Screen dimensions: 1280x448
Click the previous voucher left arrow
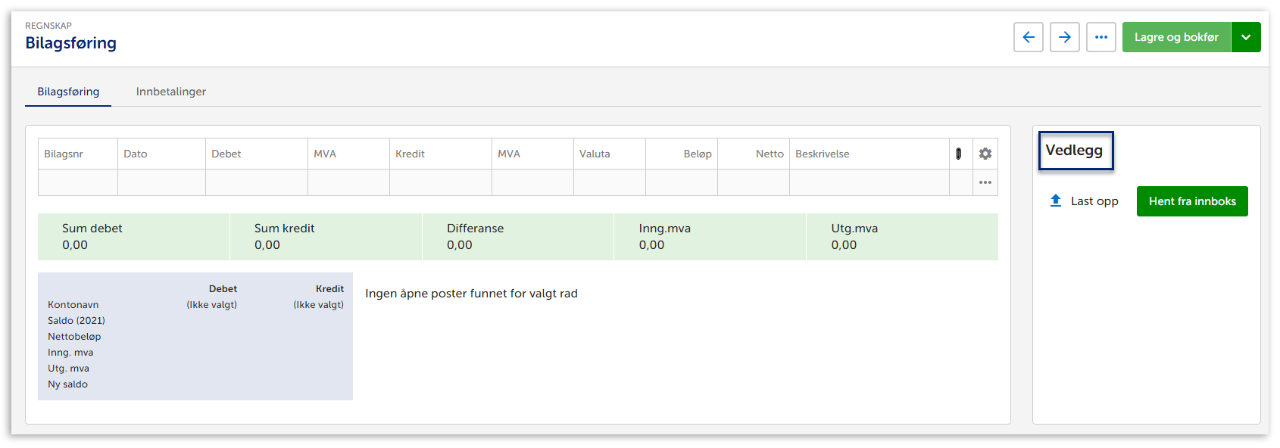1028,37
